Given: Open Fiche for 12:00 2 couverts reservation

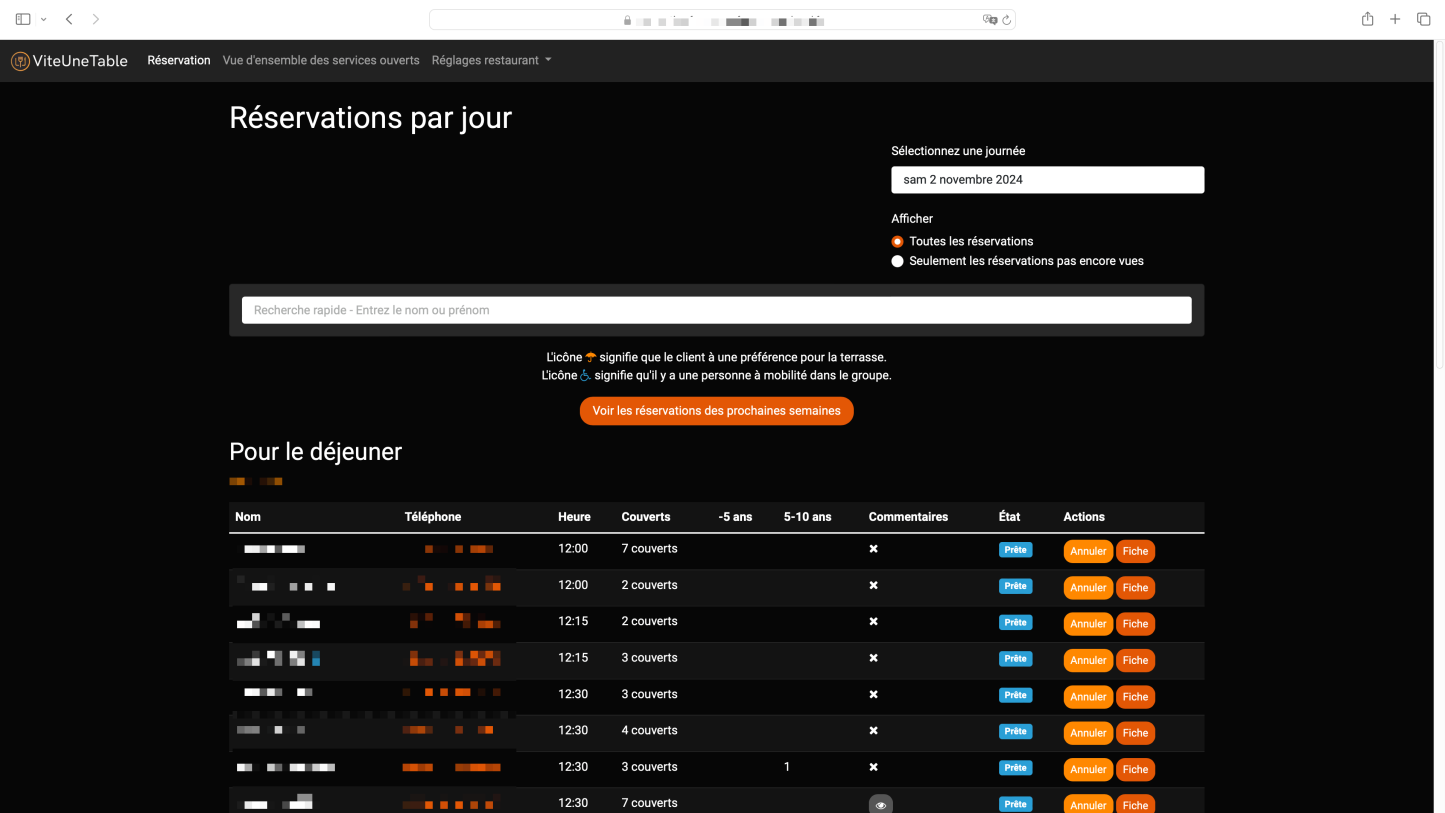Looking at the screenshot, I should pyautogui.click(x=1135, y=588).
